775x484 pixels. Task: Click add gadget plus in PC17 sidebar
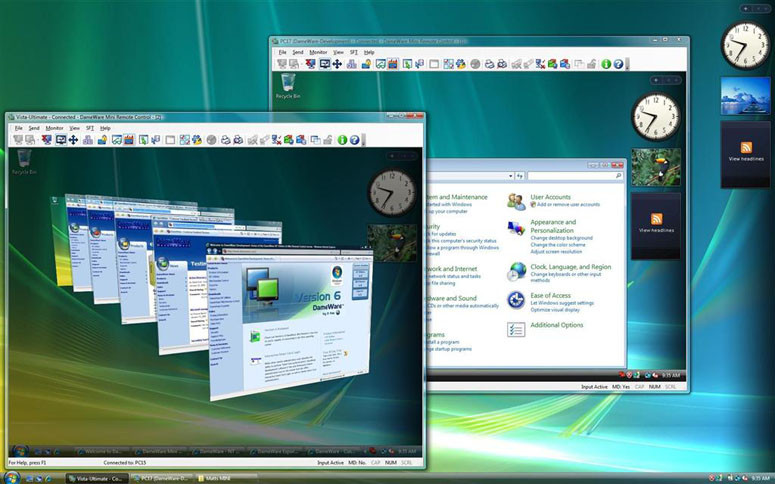(655, 80)
